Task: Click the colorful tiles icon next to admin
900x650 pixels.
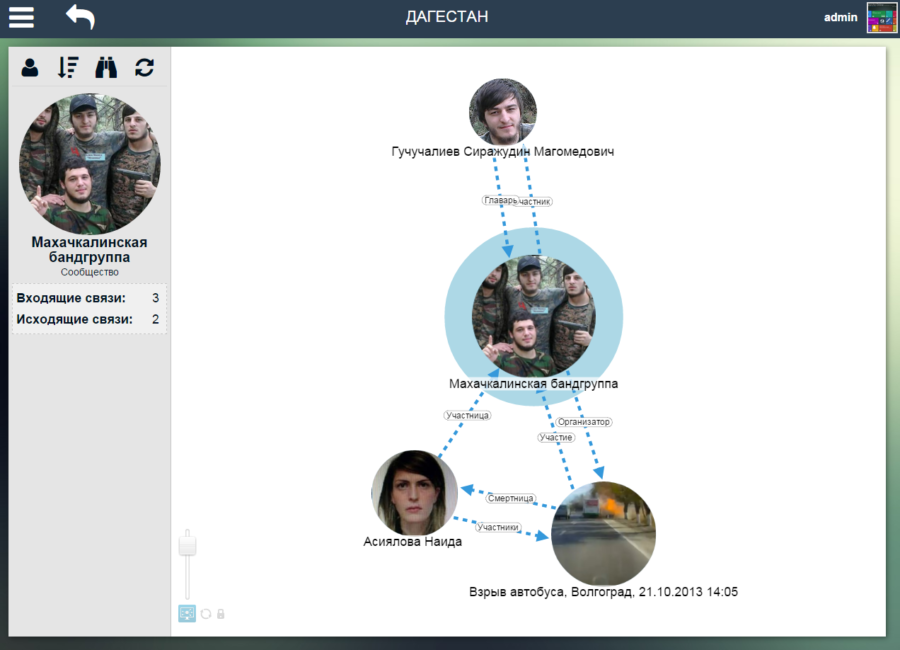Action: [881, 18]
